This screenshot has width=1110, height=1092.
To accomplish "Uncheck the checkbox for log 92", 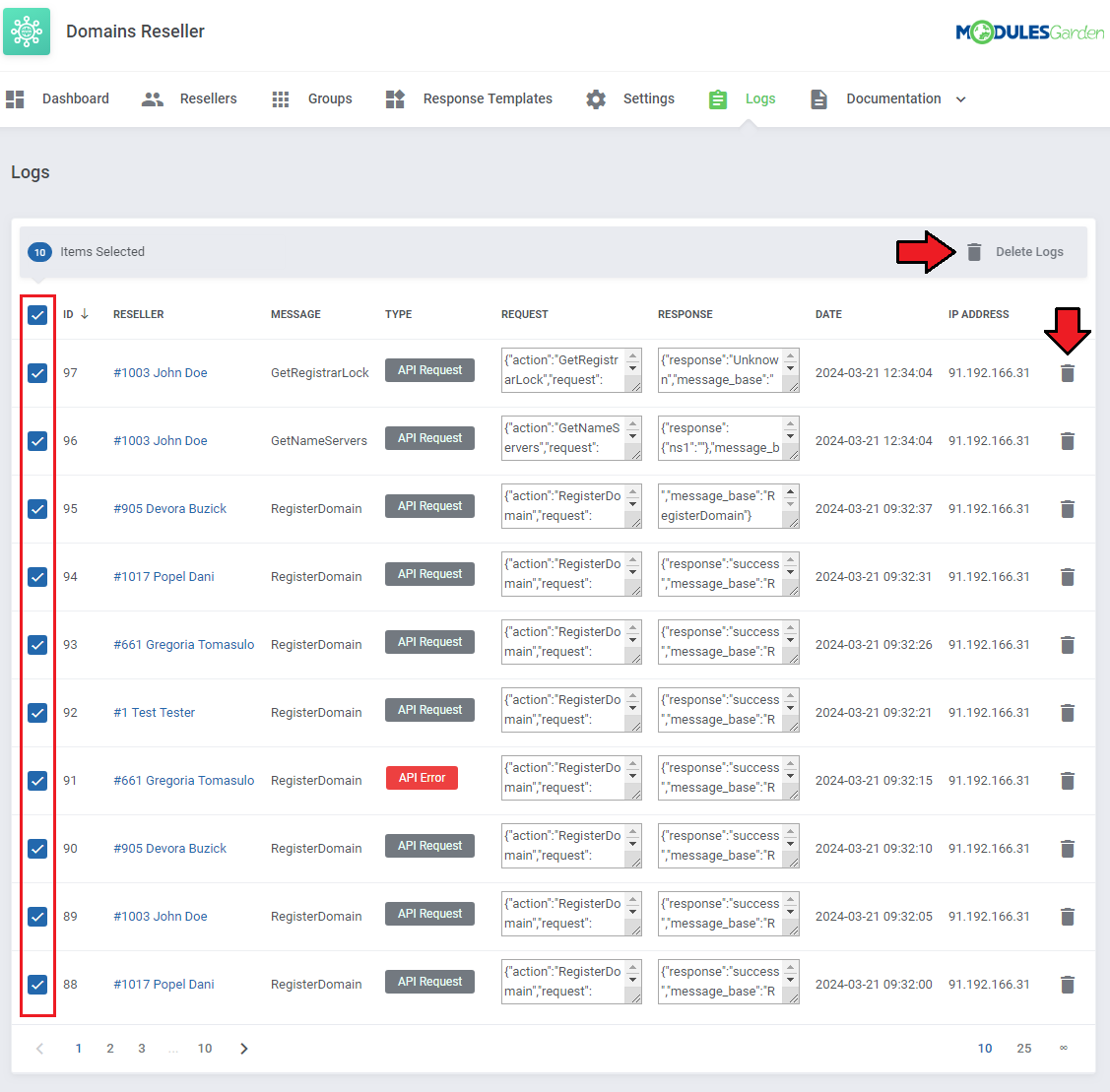I will coord(37,713).
